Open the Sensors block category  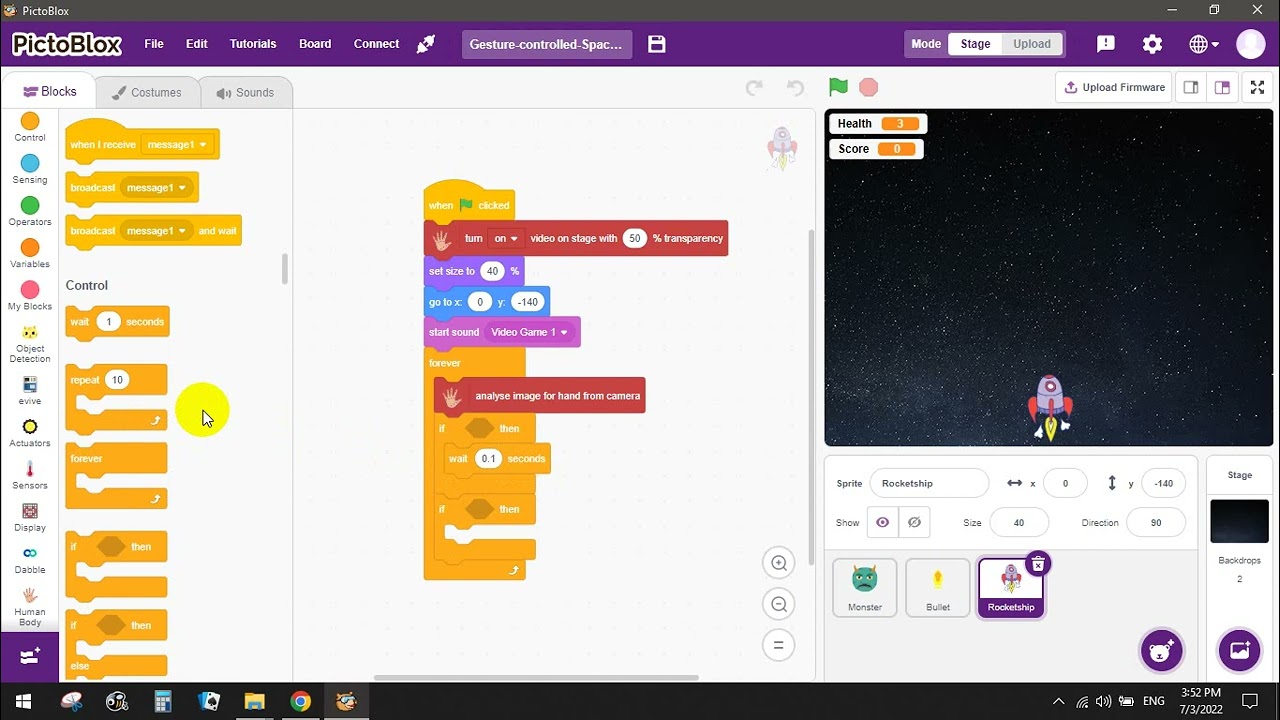point(30,474)
